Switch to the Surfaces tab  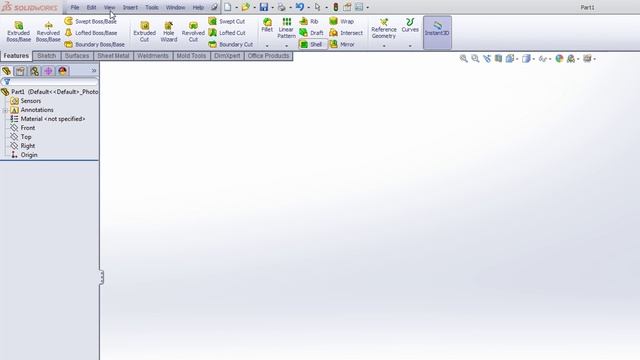click(77, 56)
